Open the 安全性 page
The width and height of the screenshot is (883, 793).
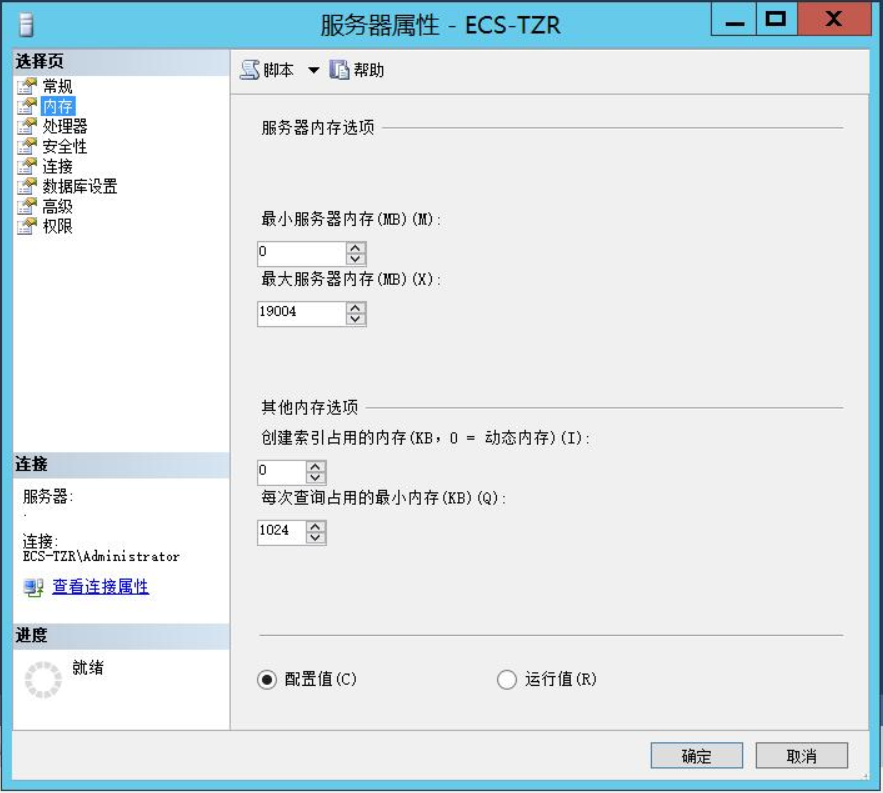point(65,146)
